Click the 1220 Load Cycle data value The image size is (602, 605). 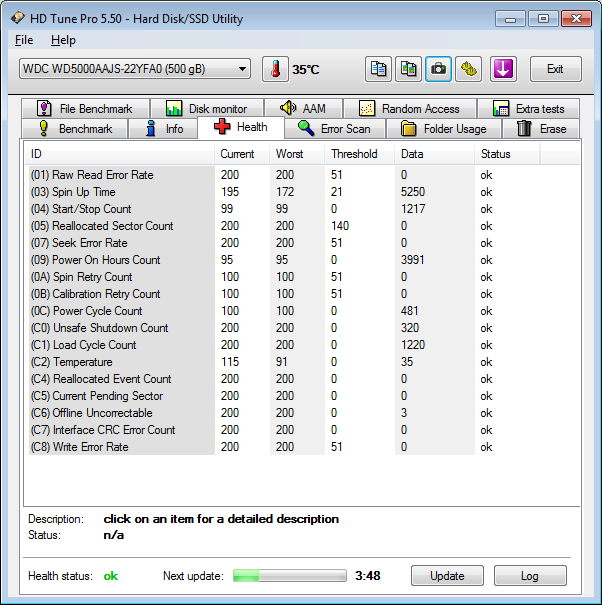click(413, 345)
